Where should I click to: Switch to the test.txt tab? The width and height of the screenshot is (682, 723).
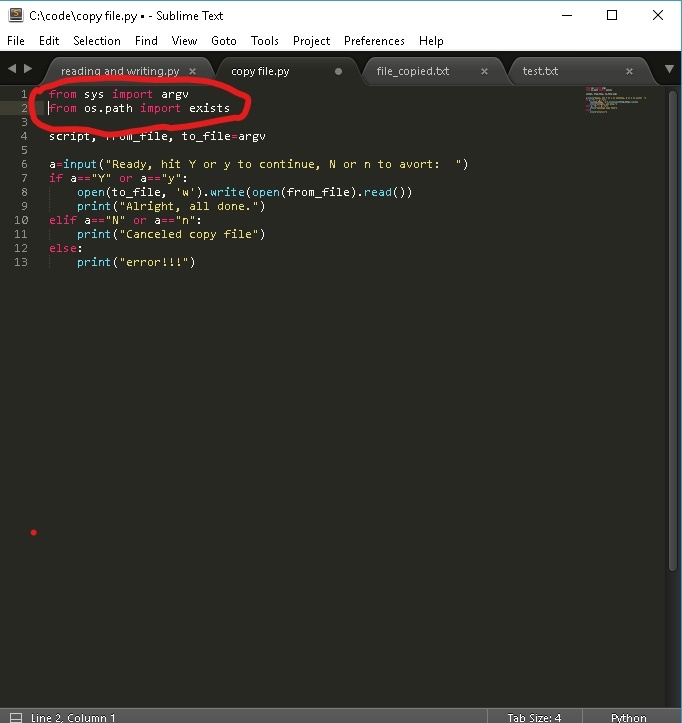point(540,72)
